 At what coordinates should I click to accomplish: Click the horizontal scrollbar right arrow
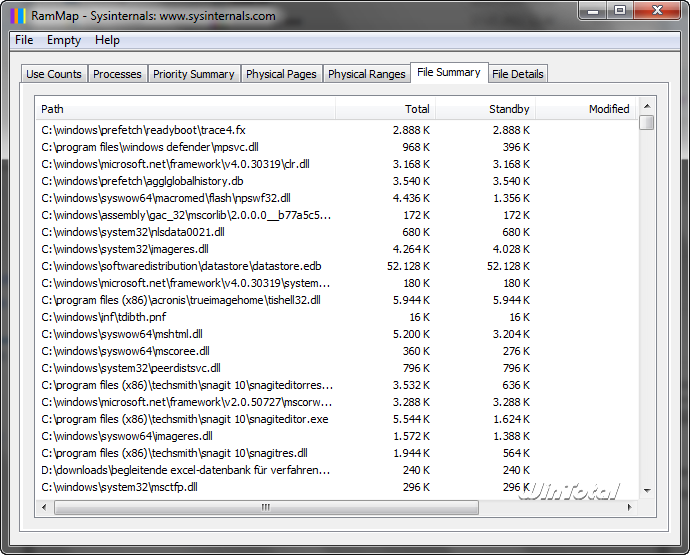[x=630, y=507]
